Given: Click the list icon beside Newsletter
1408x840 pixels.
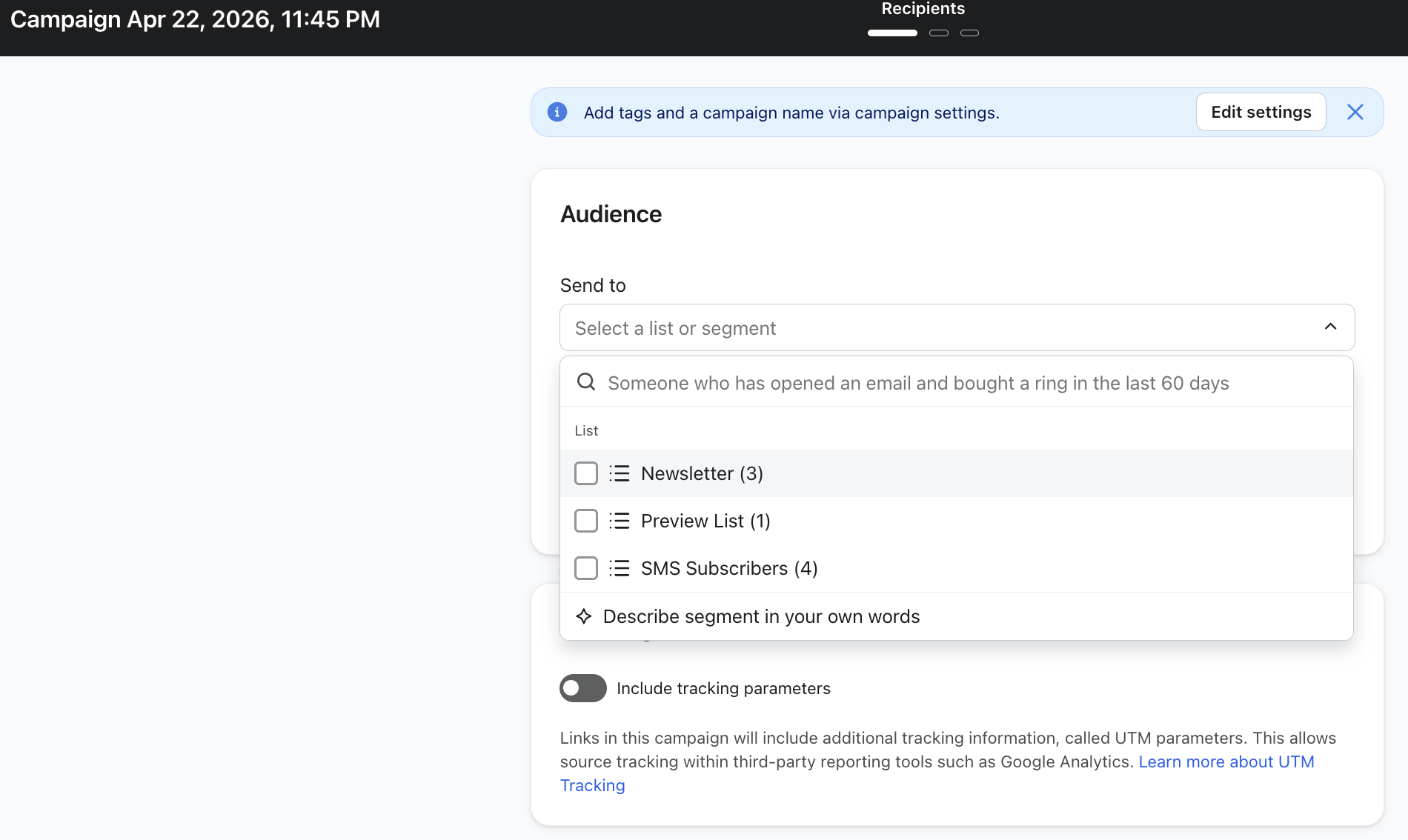Looking at the screenshot, I should click(620, 473).
